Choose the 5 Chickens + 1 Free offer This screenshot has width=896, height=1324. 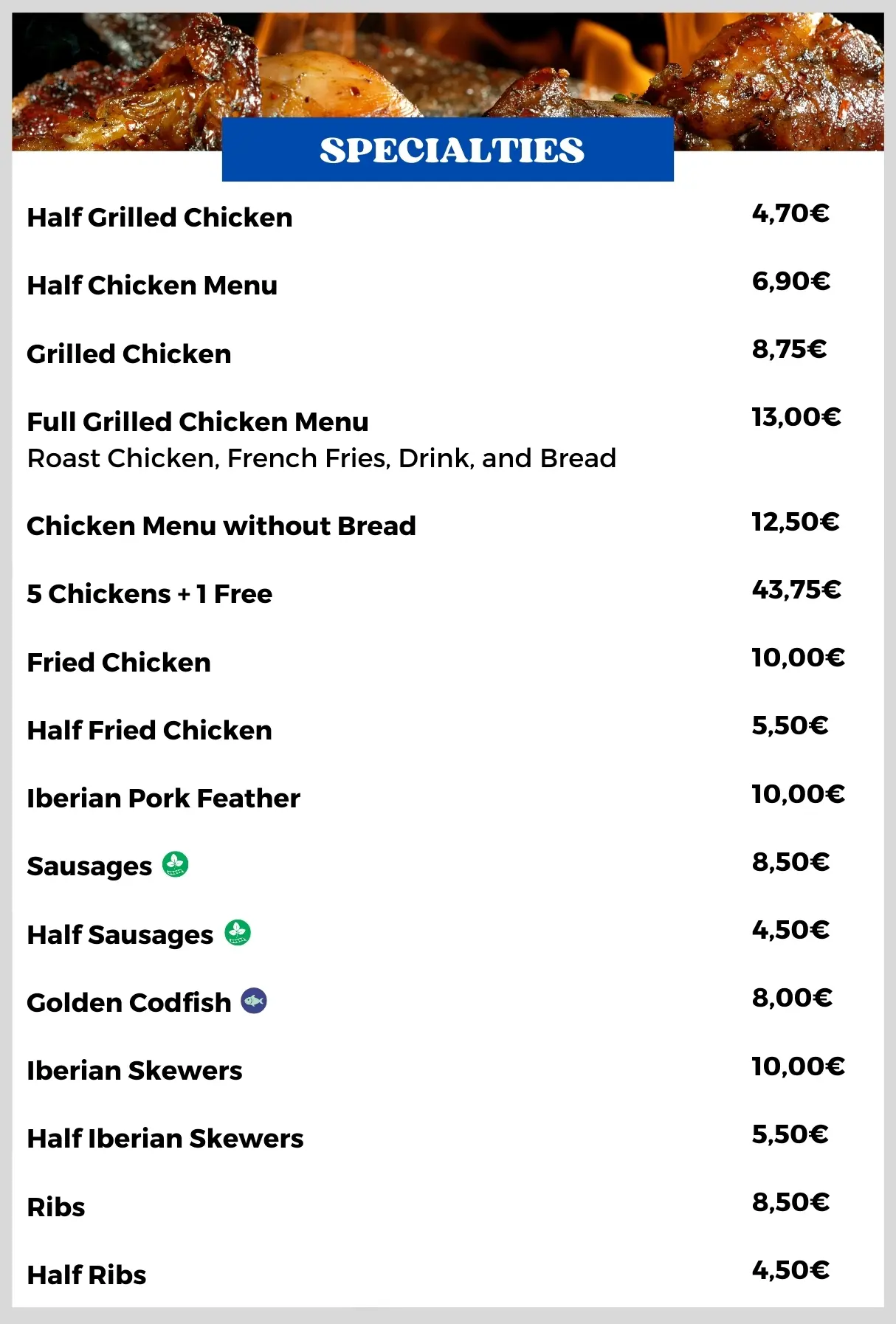(150, 594)
